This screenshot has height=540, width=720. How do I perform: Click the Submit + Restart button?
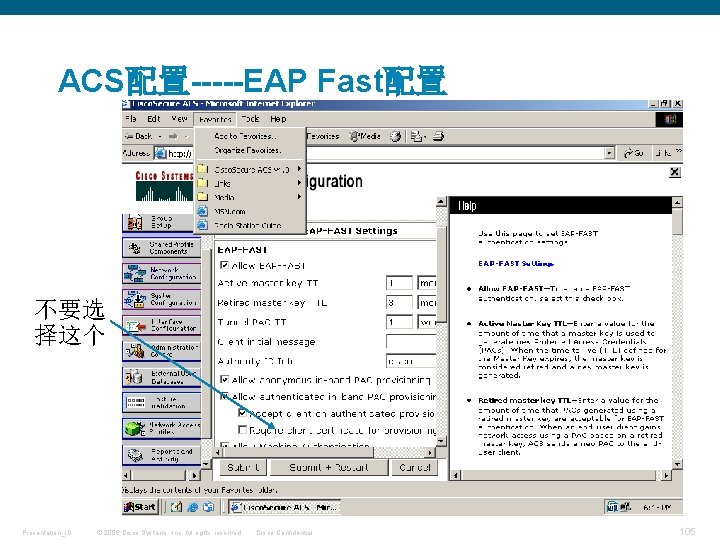click(x=328, y=467)
